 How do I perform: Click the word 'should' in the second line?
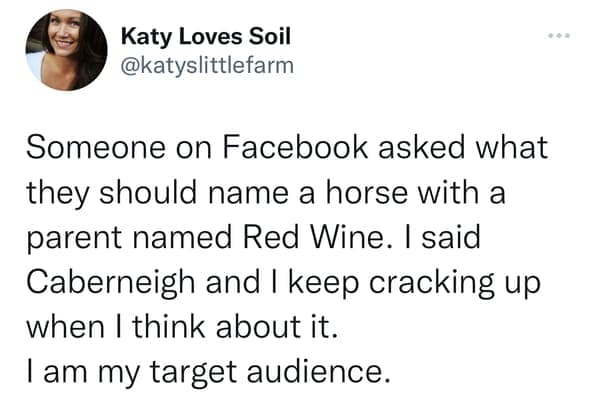click(148, 192)
